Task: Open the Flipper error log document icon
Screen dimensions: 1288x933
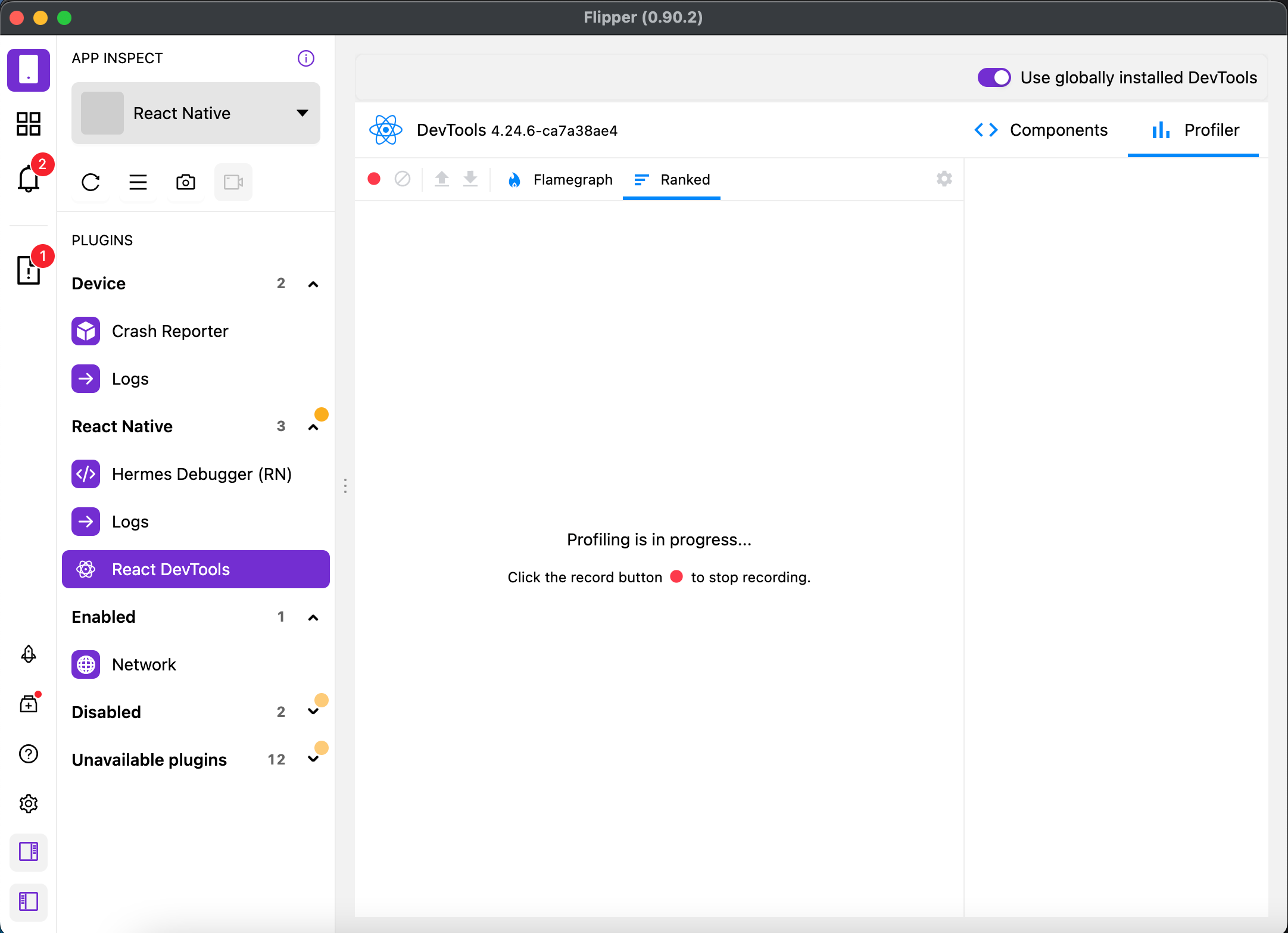Action: coord(28,270)
